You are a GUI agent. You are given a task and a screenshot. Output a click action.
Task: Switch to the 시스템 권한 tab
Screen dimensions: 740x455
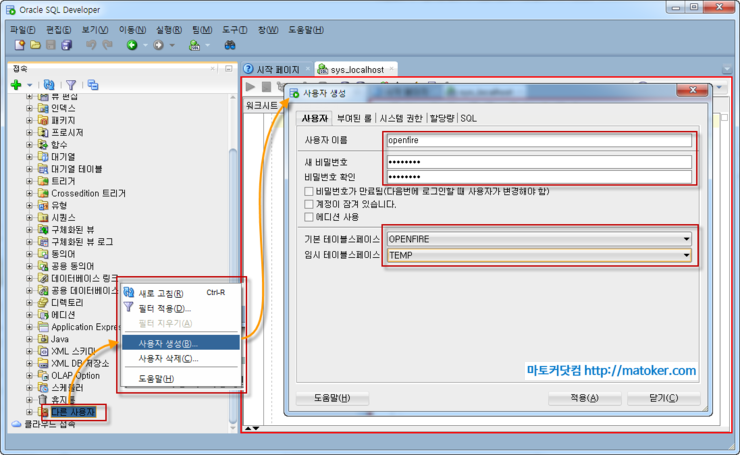(401, 118)
